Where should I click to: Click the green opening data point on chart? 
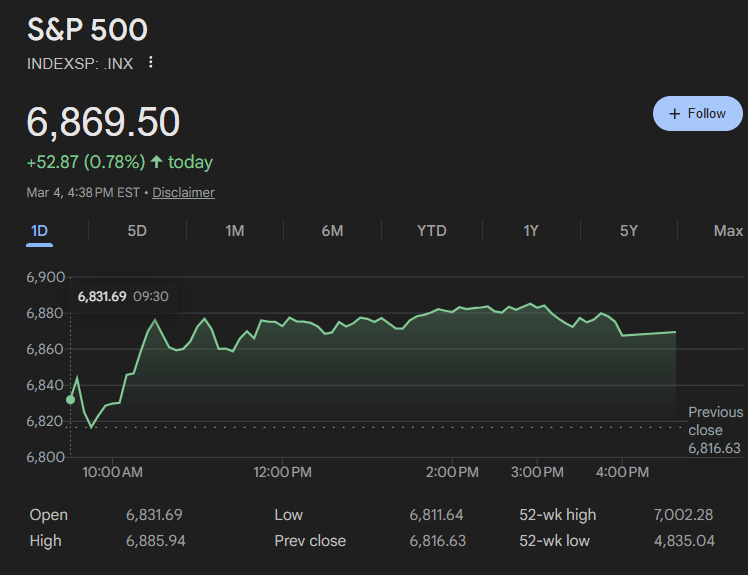click(x=71, y=400)
